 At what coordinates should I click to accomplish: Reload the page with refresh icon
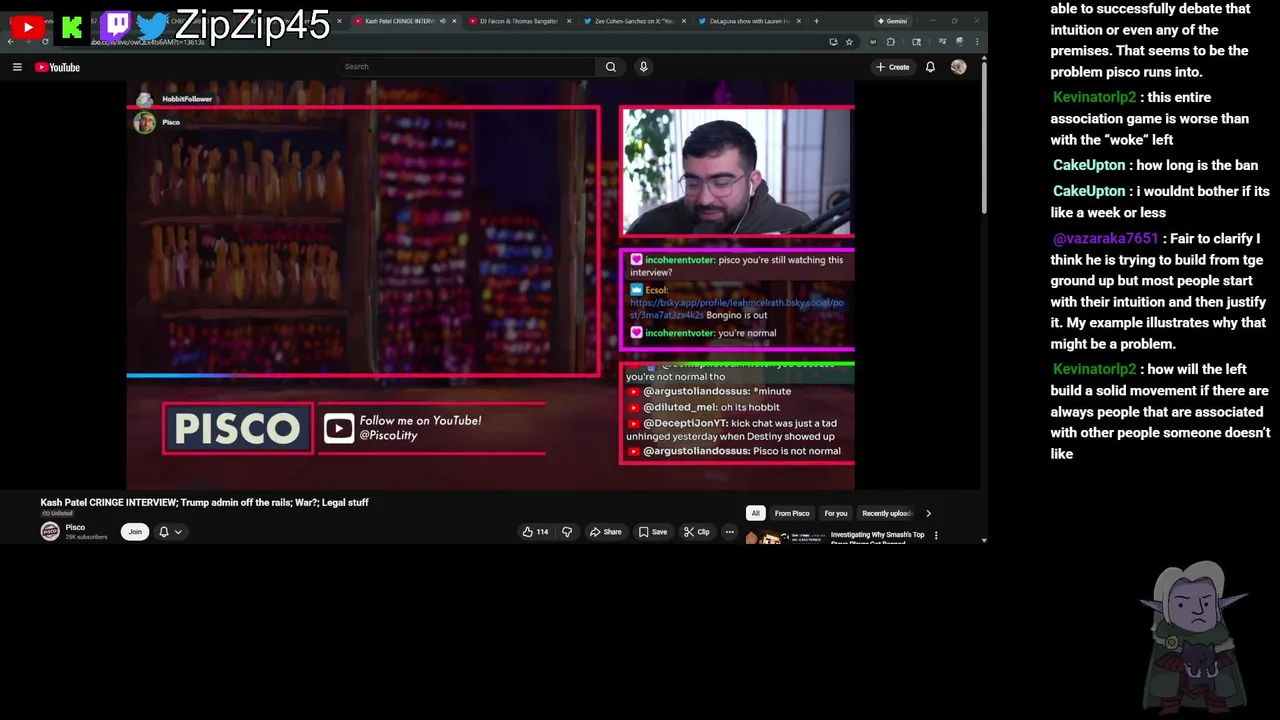45,42
